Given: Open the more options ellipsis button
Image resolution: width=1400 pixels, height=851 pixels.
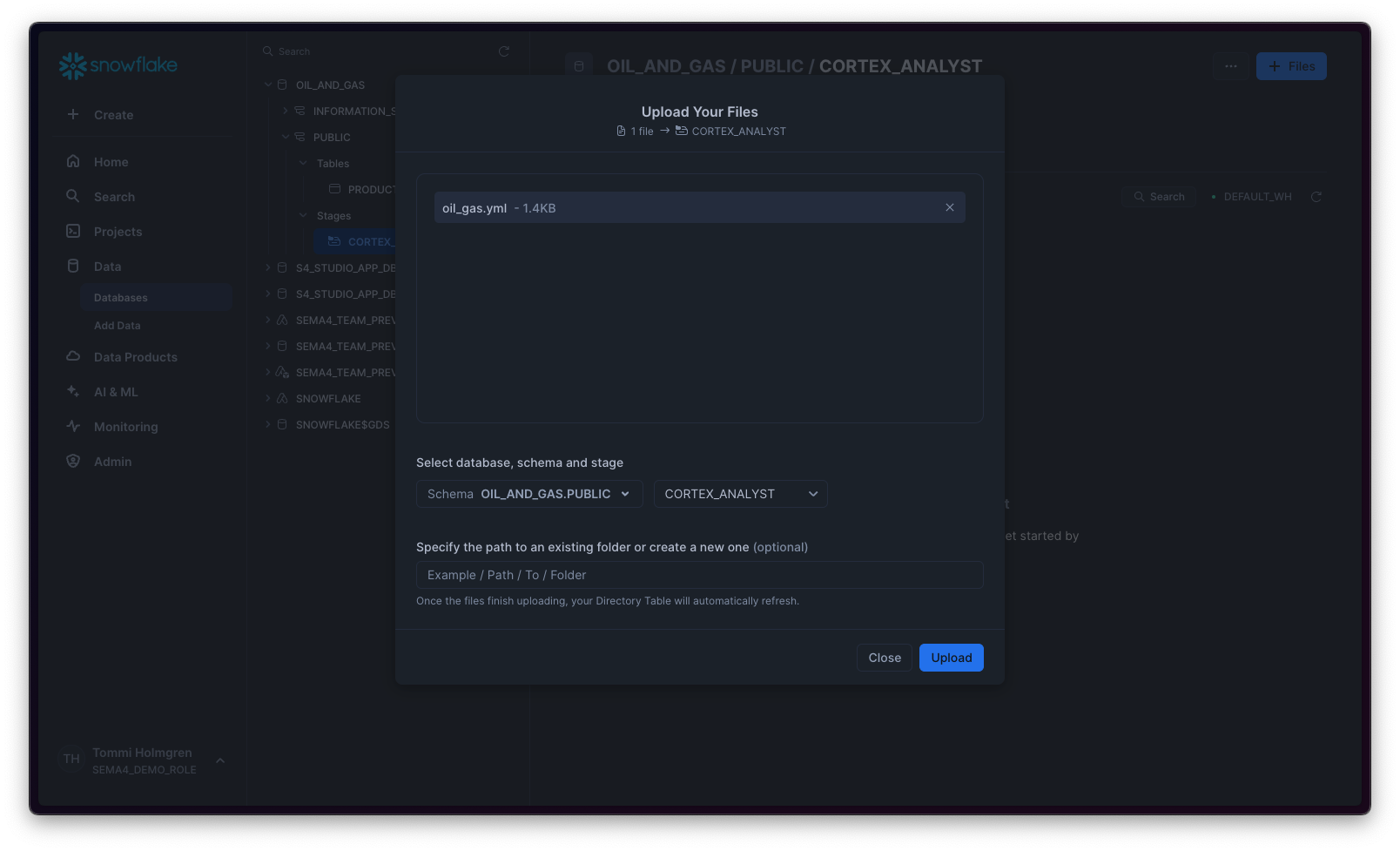Looking at the screenshot, I should point(1231,66).
